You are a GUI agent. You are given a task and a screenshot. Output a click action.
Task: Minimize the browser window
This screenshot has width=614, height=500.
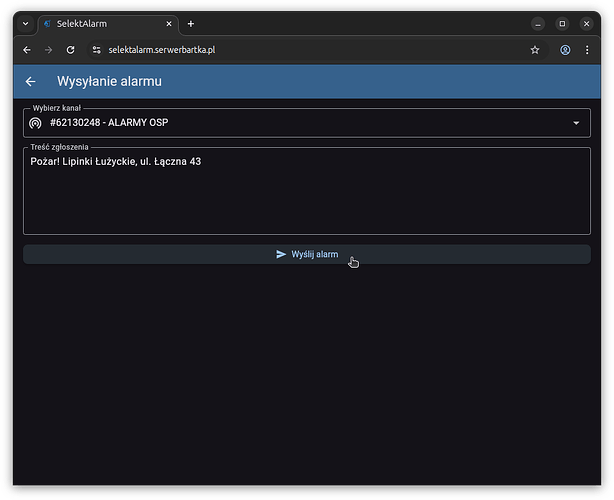tap(540, 24)
